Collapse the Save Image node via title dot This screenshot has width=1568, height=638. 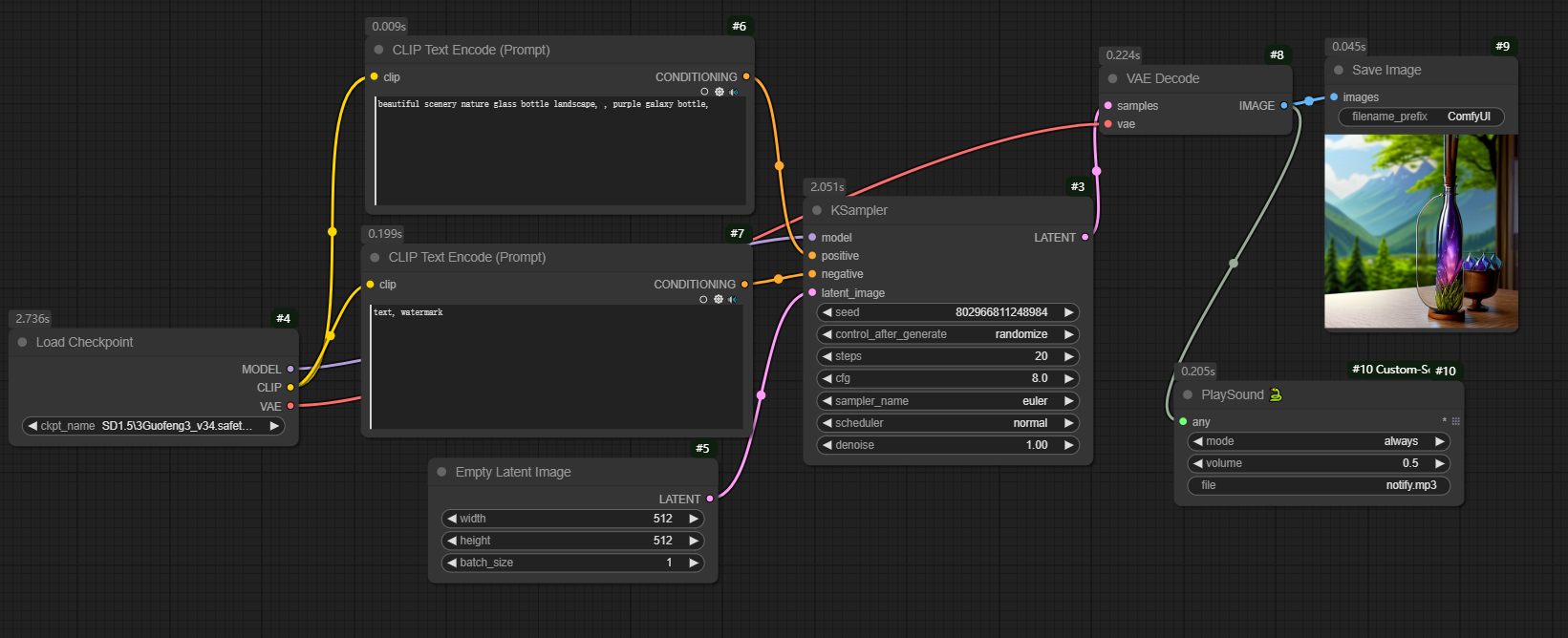click(x=1339, y=70)
